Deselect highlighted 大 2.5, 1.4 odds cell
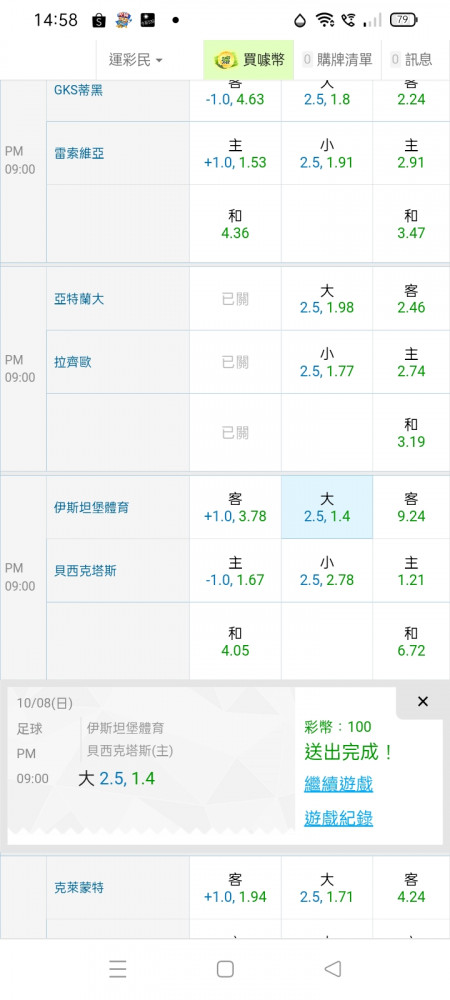The width and height of the screenshot is (450, 1000). tap(327, 507)
